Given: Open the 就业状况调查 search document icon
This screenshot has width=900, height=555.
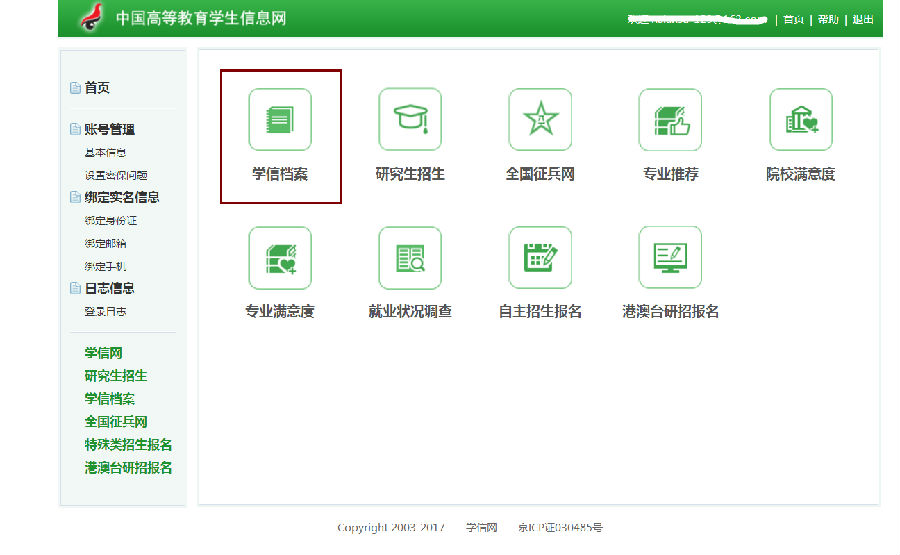Looking at the screenshot, I should pyautogui.click(x=410, y=258).
